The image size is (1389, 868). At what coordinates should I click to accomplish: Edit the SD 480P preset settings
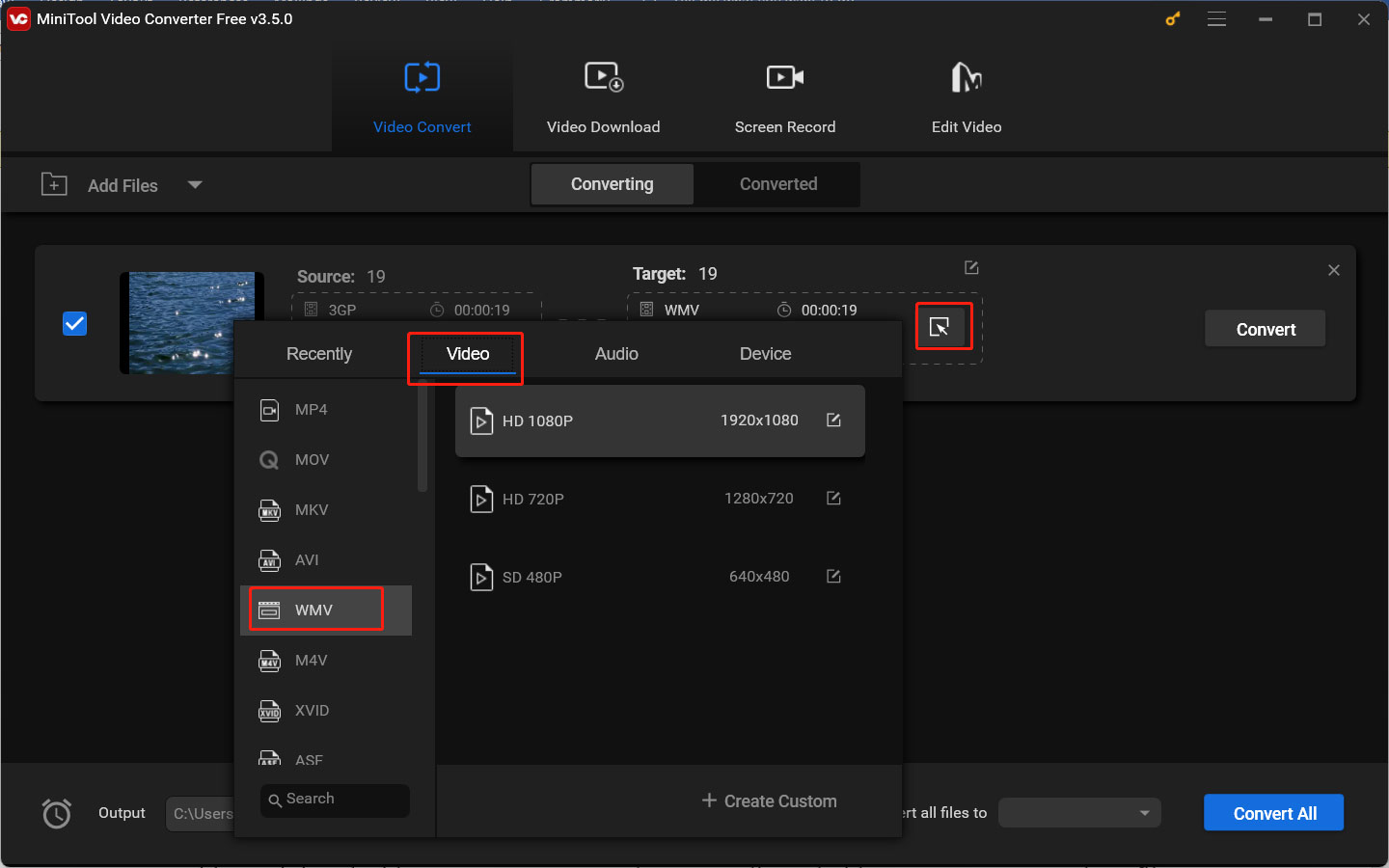(x=833, y=576)
